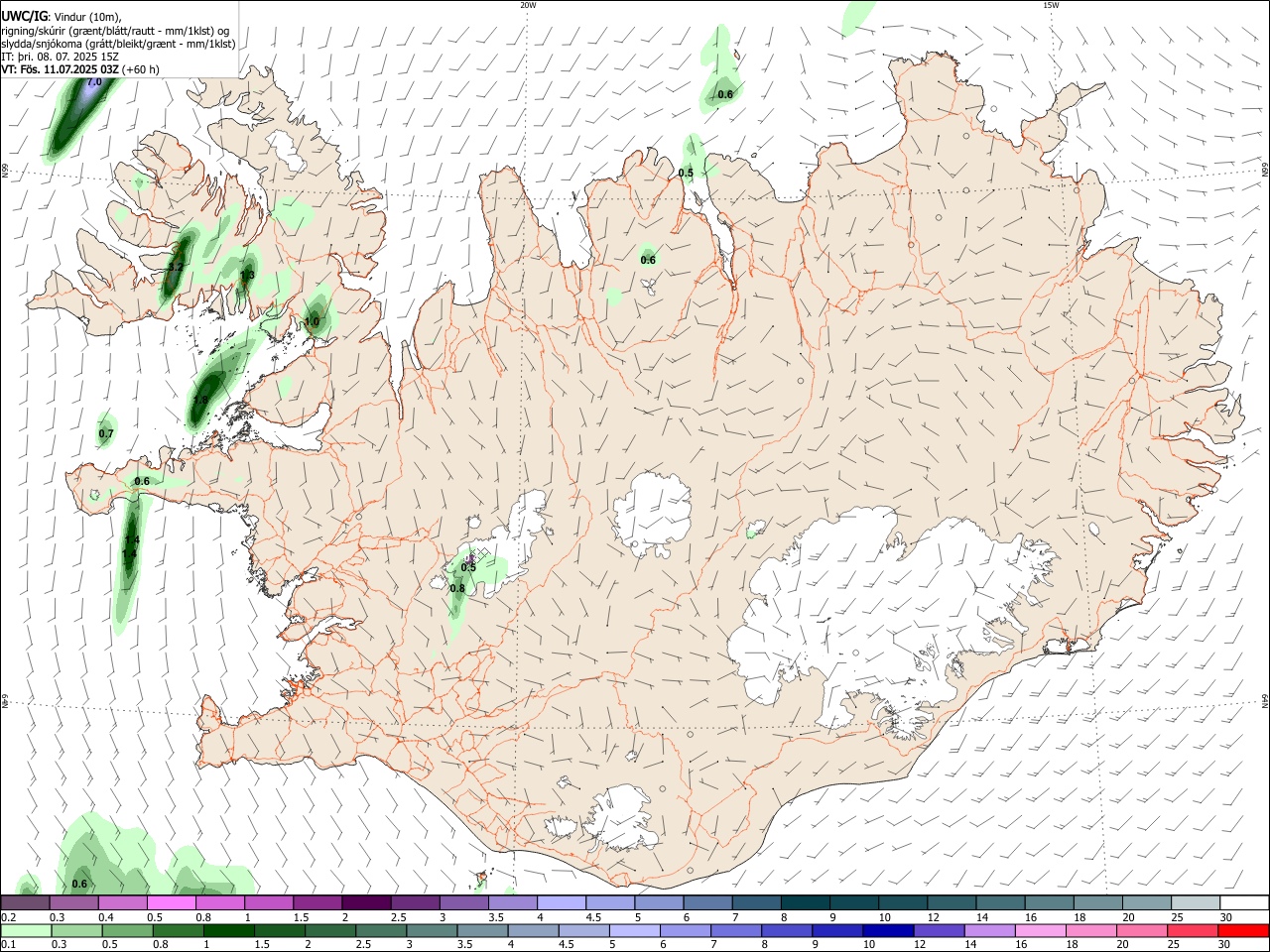Pick the upper bar dark purple swatch between 2 and 2.5
Viewport: 1270px width, 952px height.
(x=366, y=902)
